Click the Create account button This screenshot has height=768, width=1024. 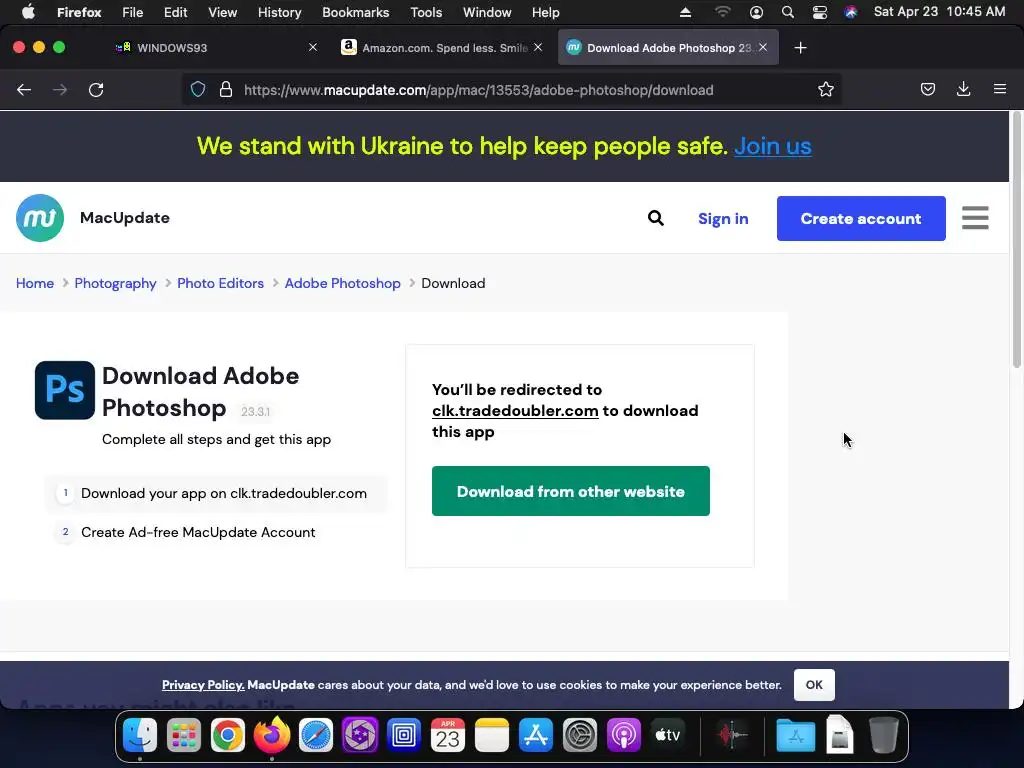861,218
